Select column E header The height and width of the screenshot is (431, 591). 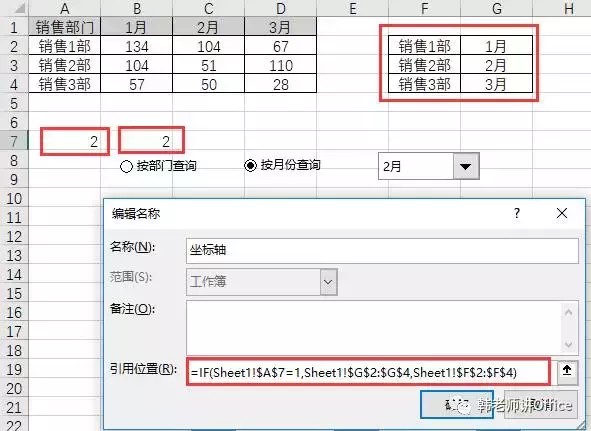352,8
